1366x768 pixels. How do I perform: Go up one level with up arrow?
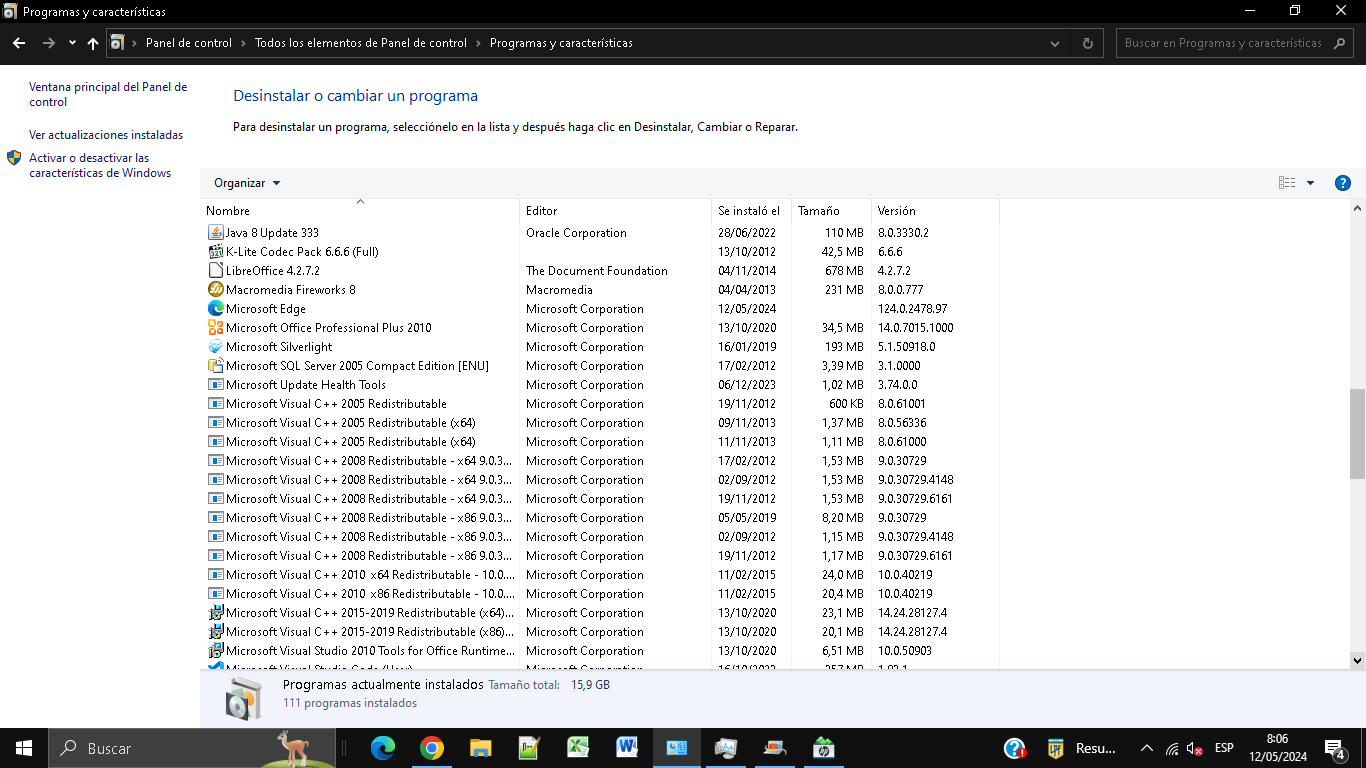pyautogui.click(x=93, y=43)
